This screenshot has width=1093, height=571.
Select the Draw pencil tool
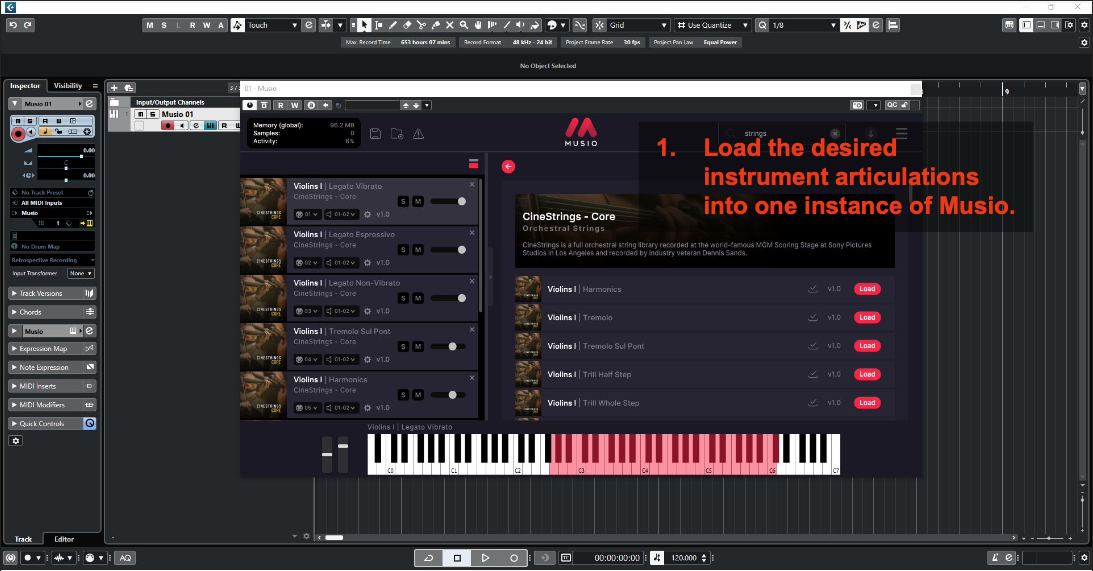coord(393,25)
